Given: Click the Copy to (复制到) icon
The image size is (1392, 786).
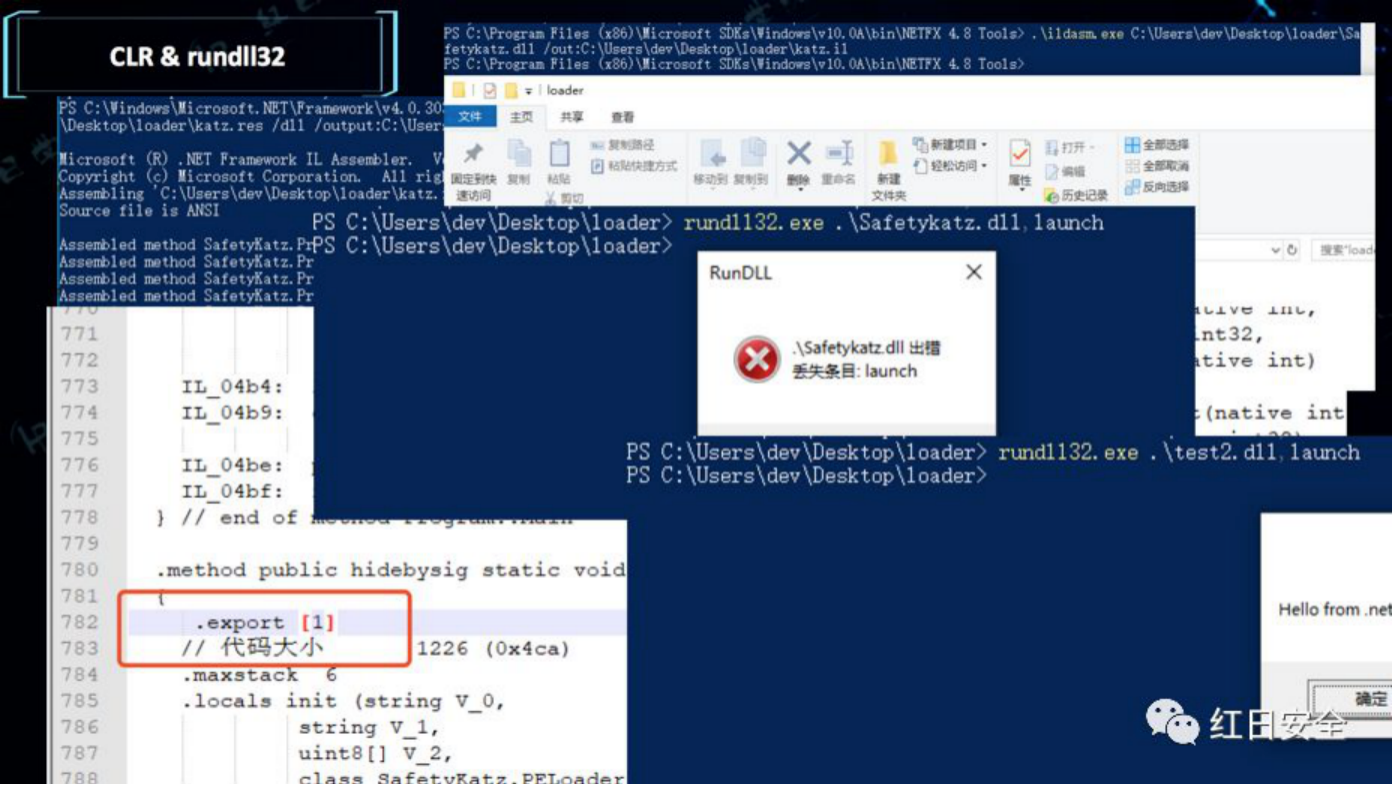Looking at the screenshot, I should click(x=752, y=153).
